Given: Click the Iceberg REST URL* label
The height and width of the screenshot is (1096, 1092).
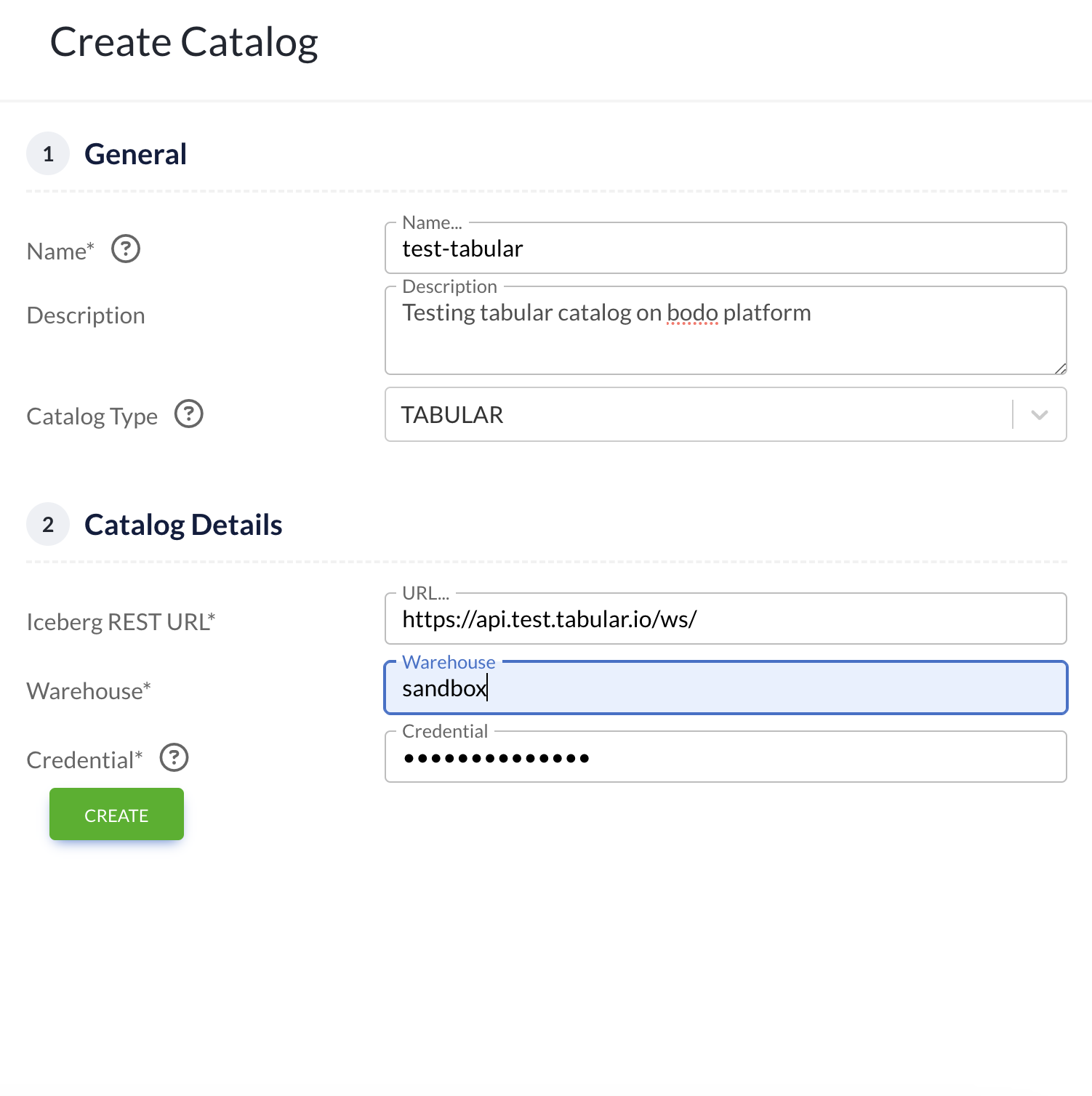Looking at the screenshot, I should click(121, 622).
